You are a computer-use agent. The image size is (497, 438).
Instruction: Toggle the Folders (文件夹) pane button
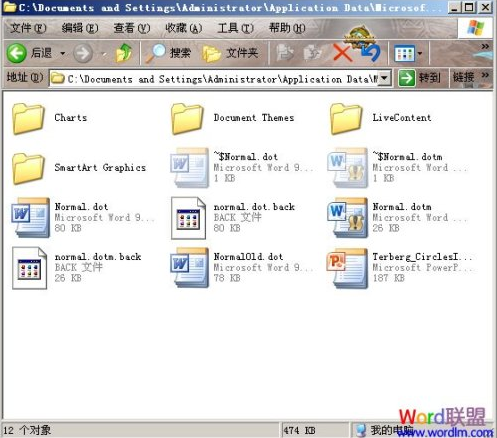(x=231, y=53)
